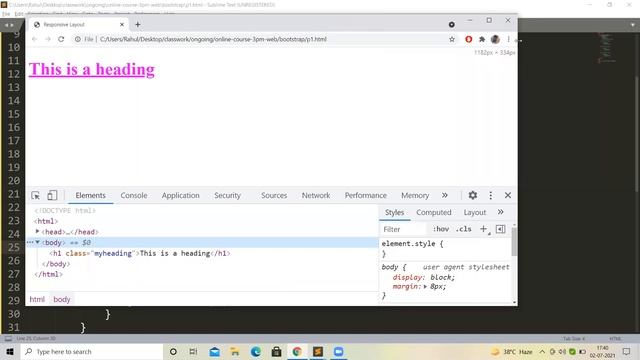
Task: Switch to the Computed styles tab
Action: click(433, 213)
